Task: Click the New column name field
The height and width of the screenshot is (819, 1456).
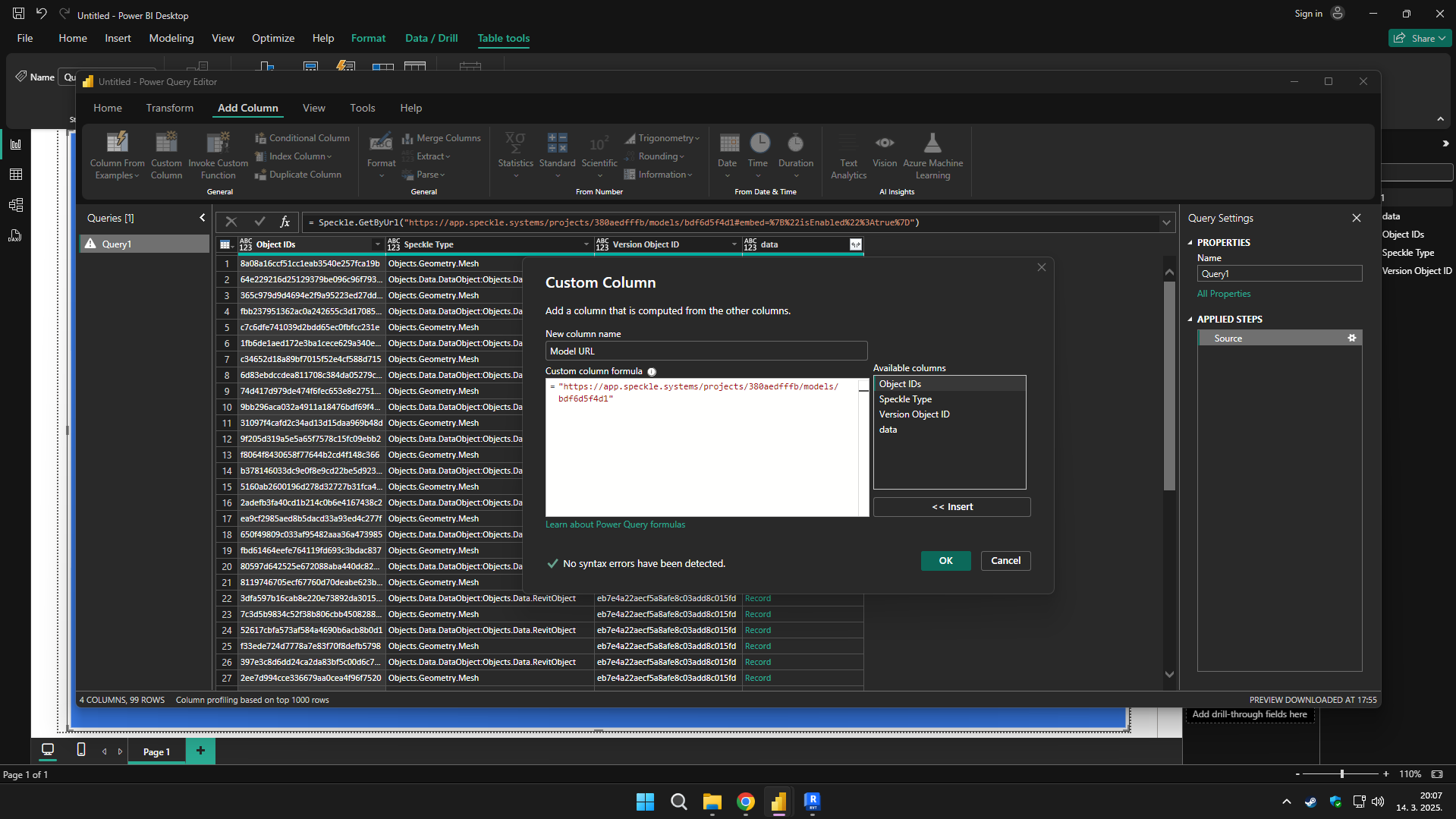Action: [x=706, y=351]
